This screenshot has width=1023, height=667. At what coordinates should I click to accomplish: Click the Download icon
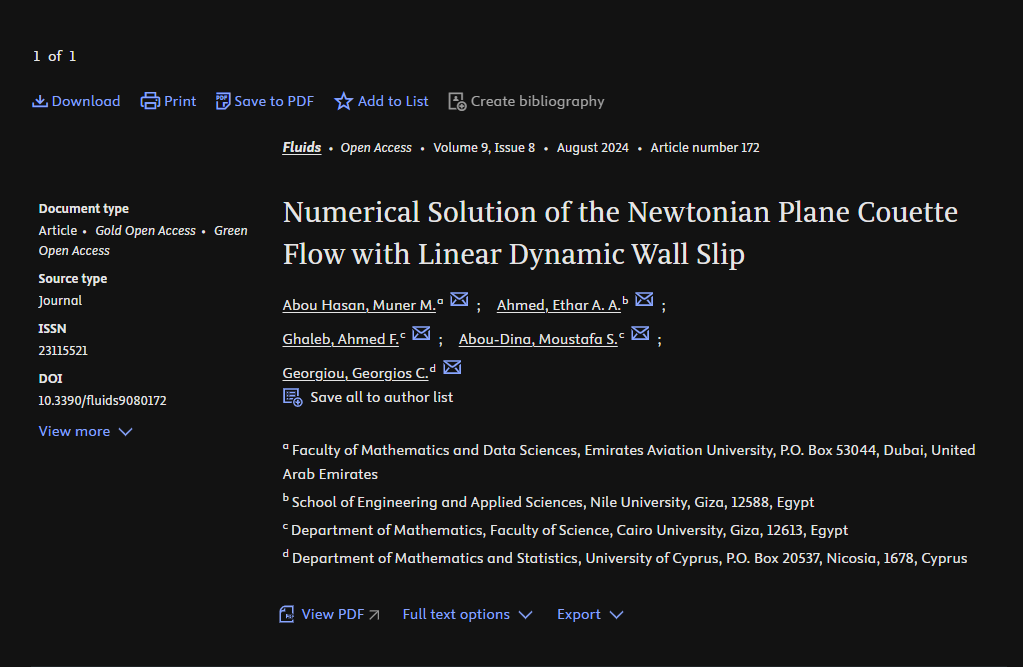pyautogui.click(x=40, y=101)
